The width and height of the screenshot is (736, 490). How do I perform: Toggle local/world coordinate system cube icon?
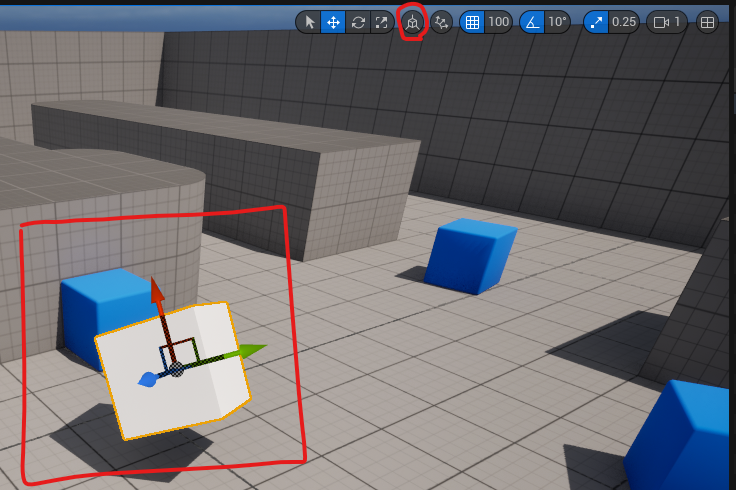[x=413, y=22]
